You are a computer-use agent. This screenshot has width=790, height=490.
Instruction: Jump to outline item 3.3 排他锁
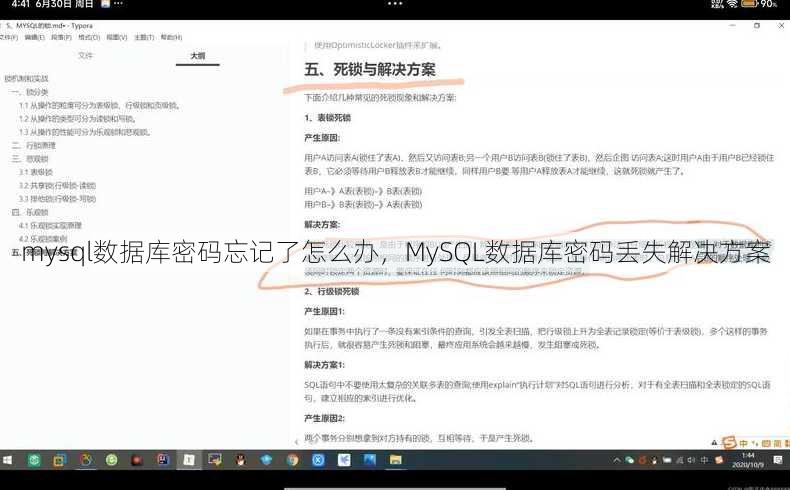click(x=57, y=199)
